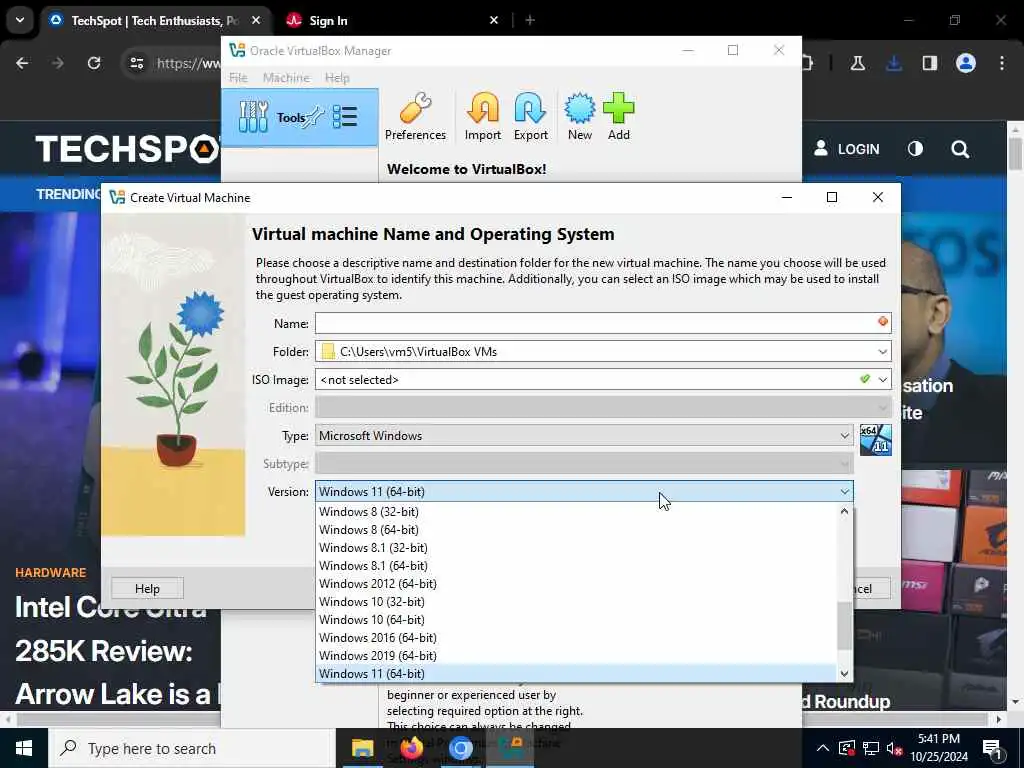Open the tab search chevron in Chrome

(20, 20)
